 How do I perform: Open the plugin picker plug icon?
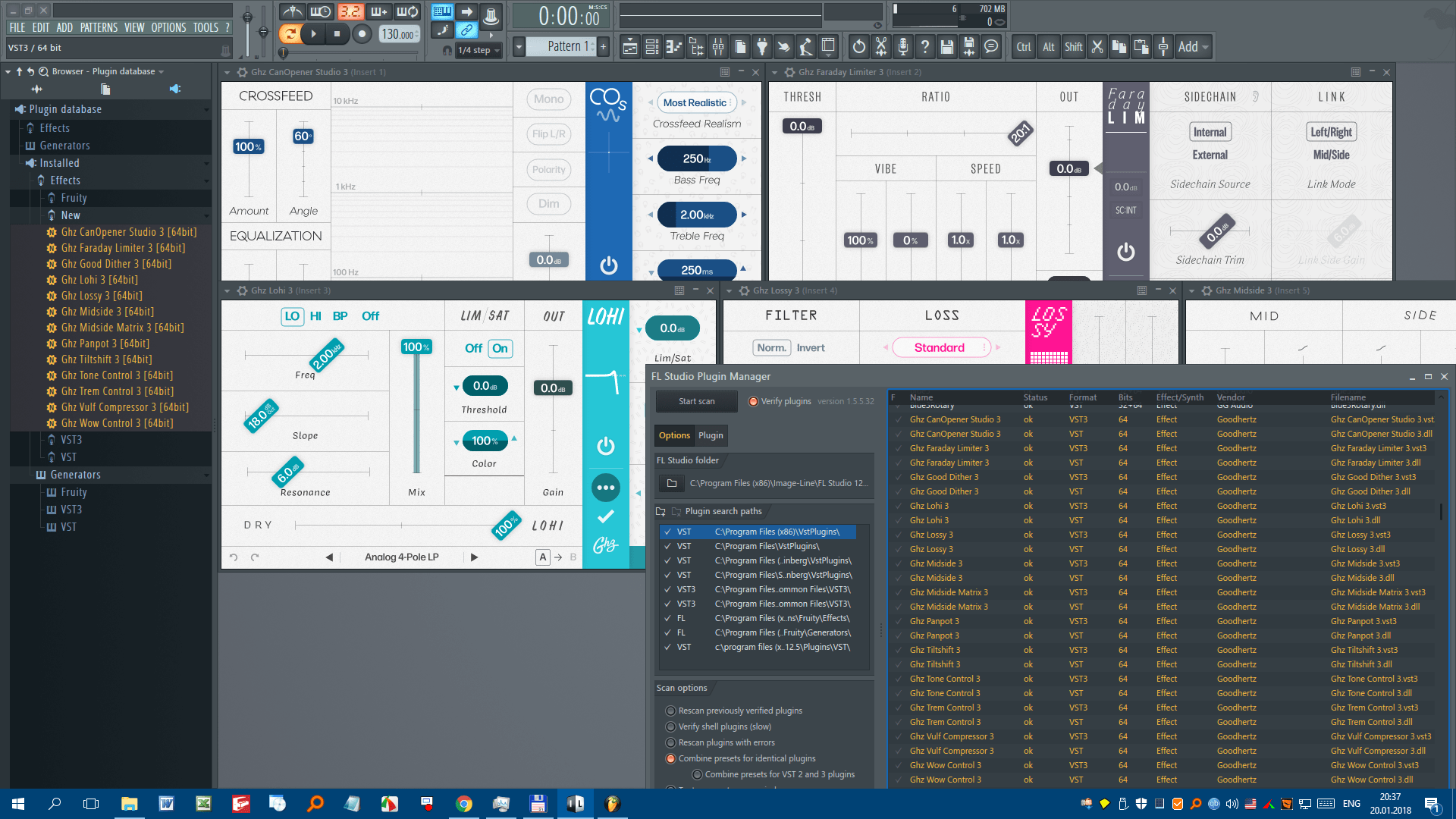762,47
